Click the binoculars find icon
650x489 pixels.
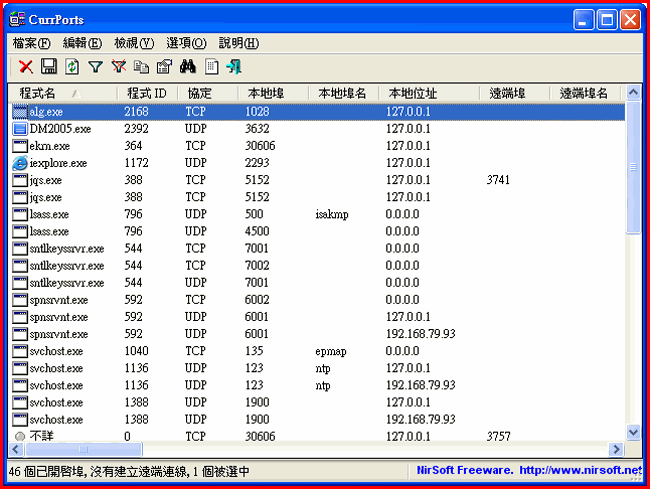pos(187,67)
